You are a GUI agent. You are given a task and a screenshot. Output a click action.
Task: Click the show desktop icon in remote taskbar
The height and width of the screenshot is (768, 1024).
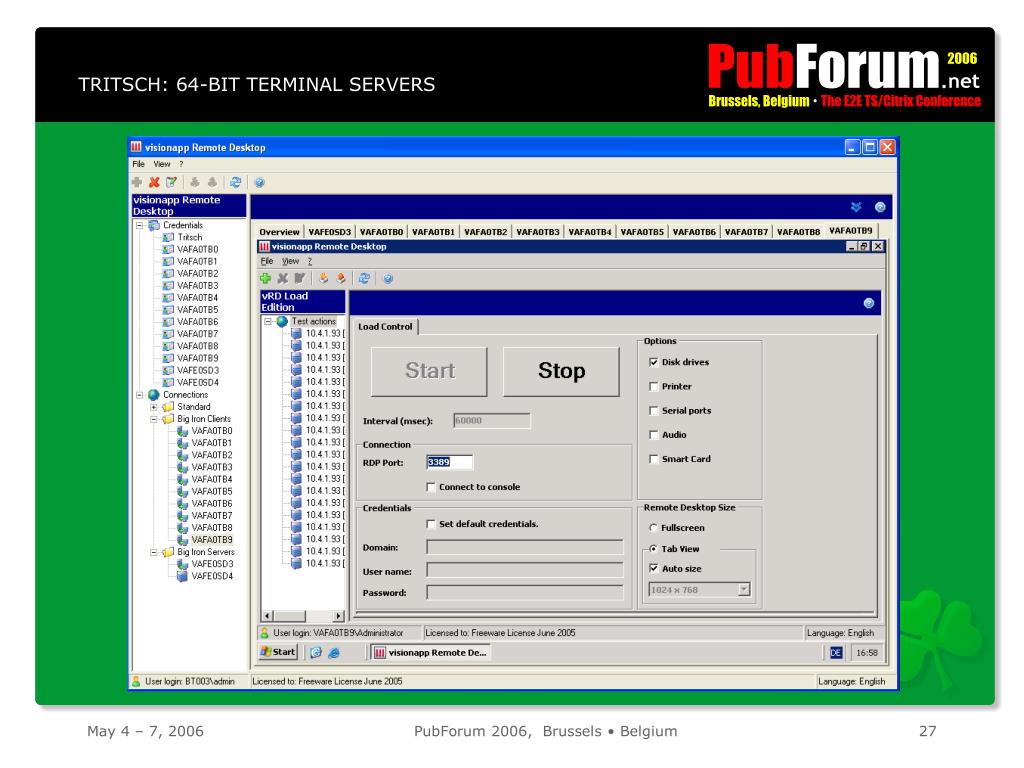click(316, 652)
